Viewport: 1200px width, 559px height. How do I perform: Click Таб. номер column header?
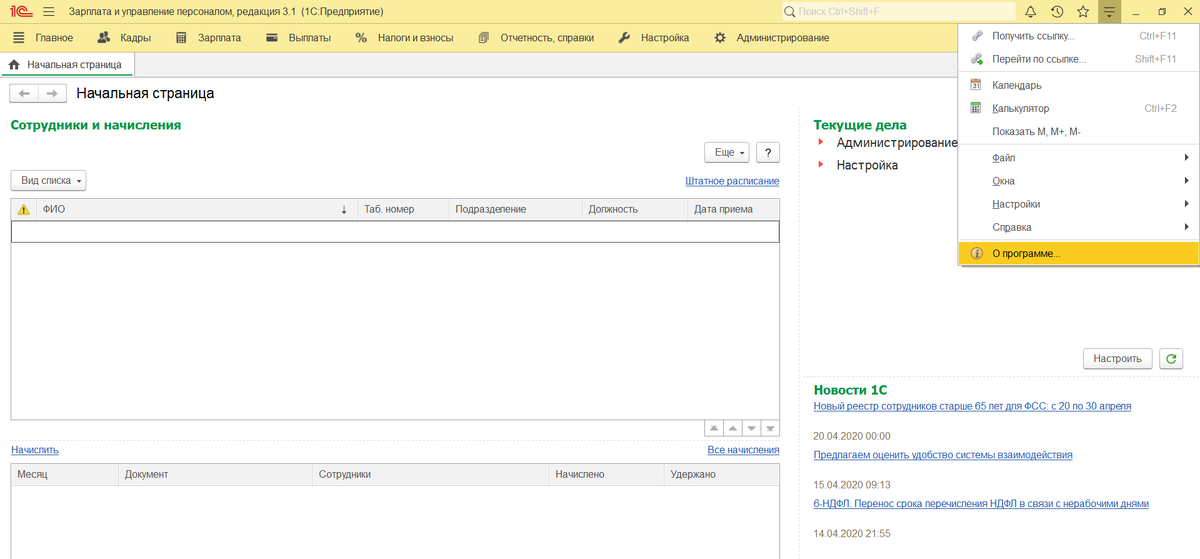point(404,209)
